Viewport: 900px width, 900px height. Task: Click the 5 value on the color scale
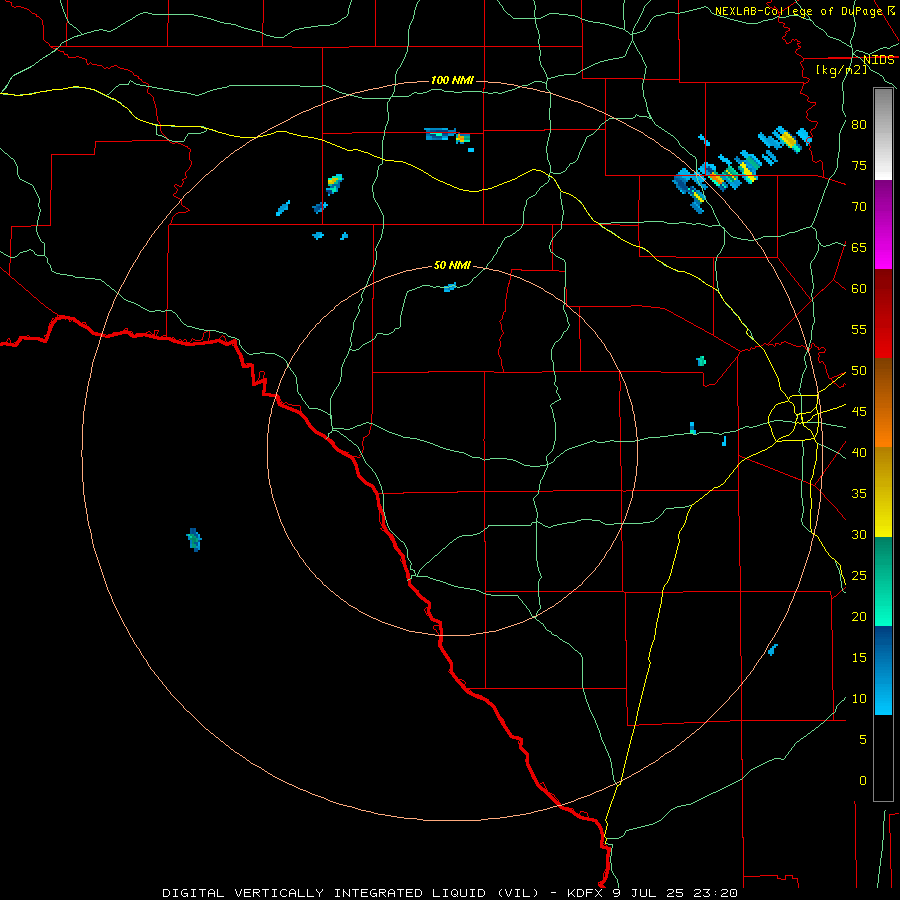click(x=863, y=740)
